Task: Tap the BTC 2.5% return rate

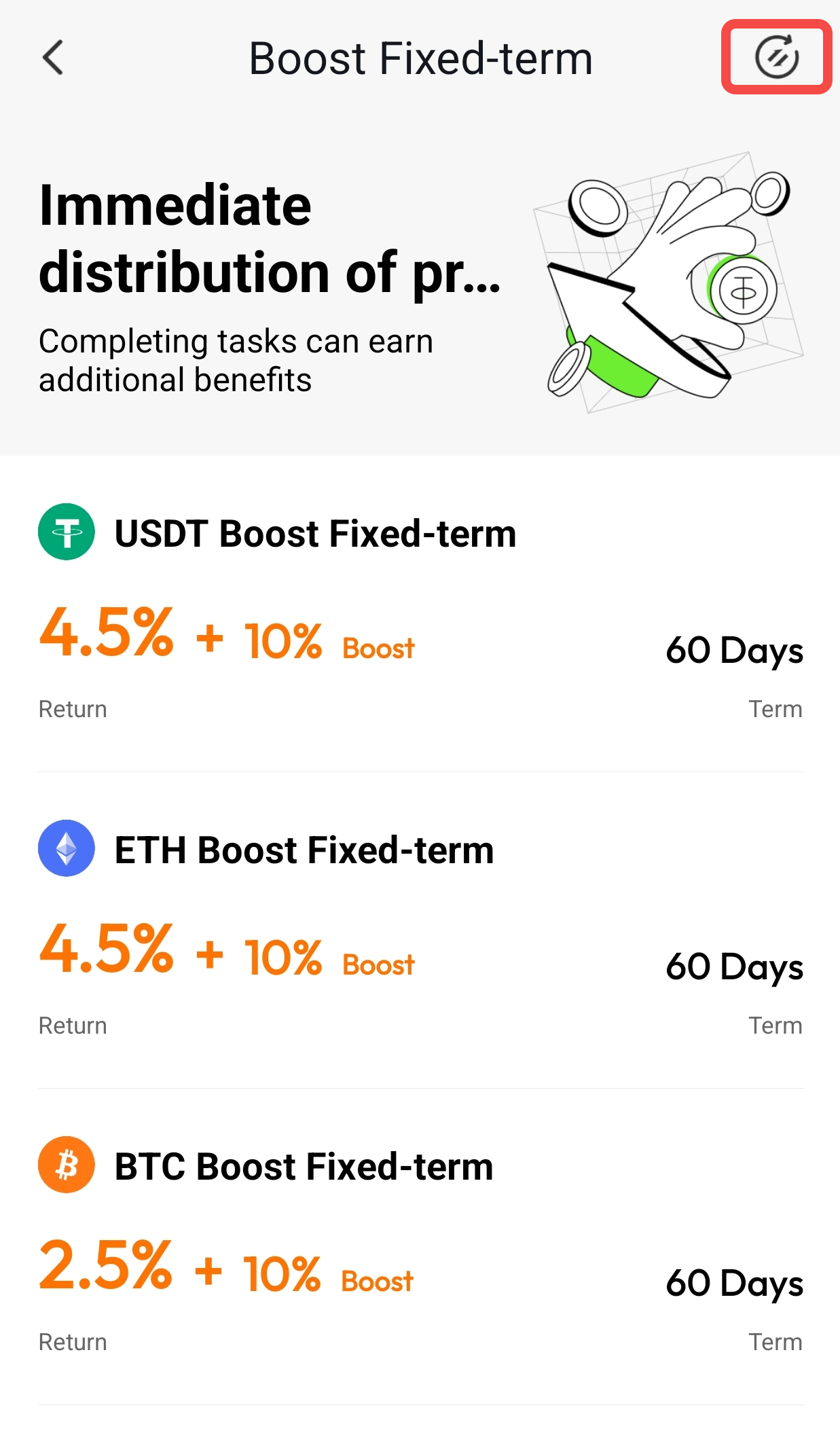Action: tap(106, 1267)
